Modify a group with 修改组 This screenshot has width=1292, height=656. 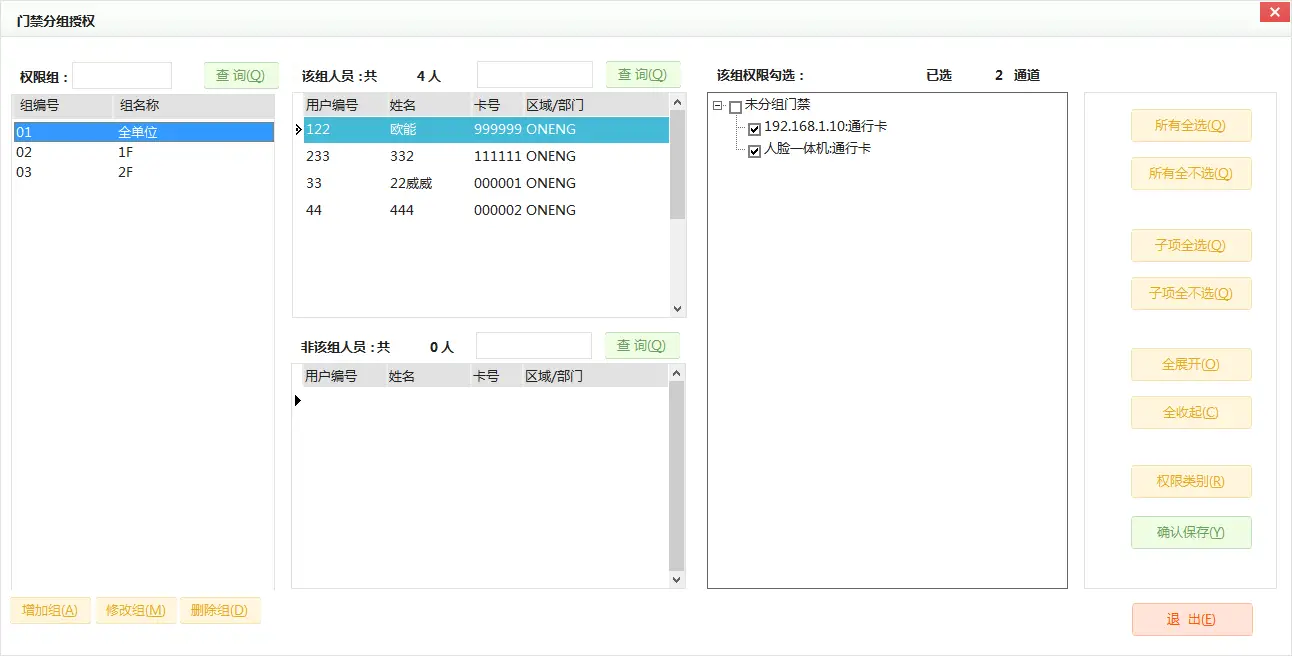[x=134, y=610]
